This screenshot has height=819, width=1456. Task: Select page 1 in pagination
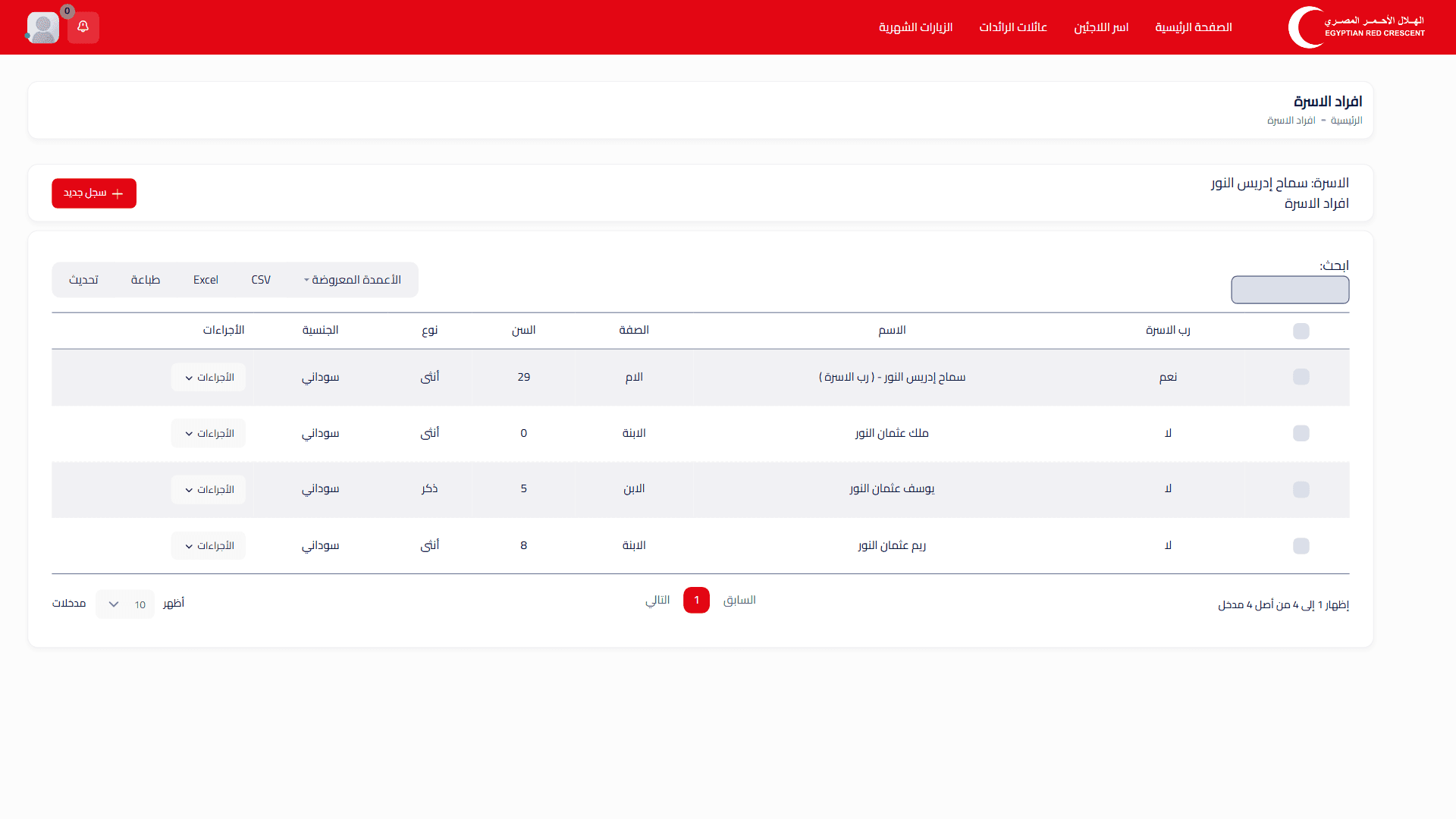pos(696,600)
